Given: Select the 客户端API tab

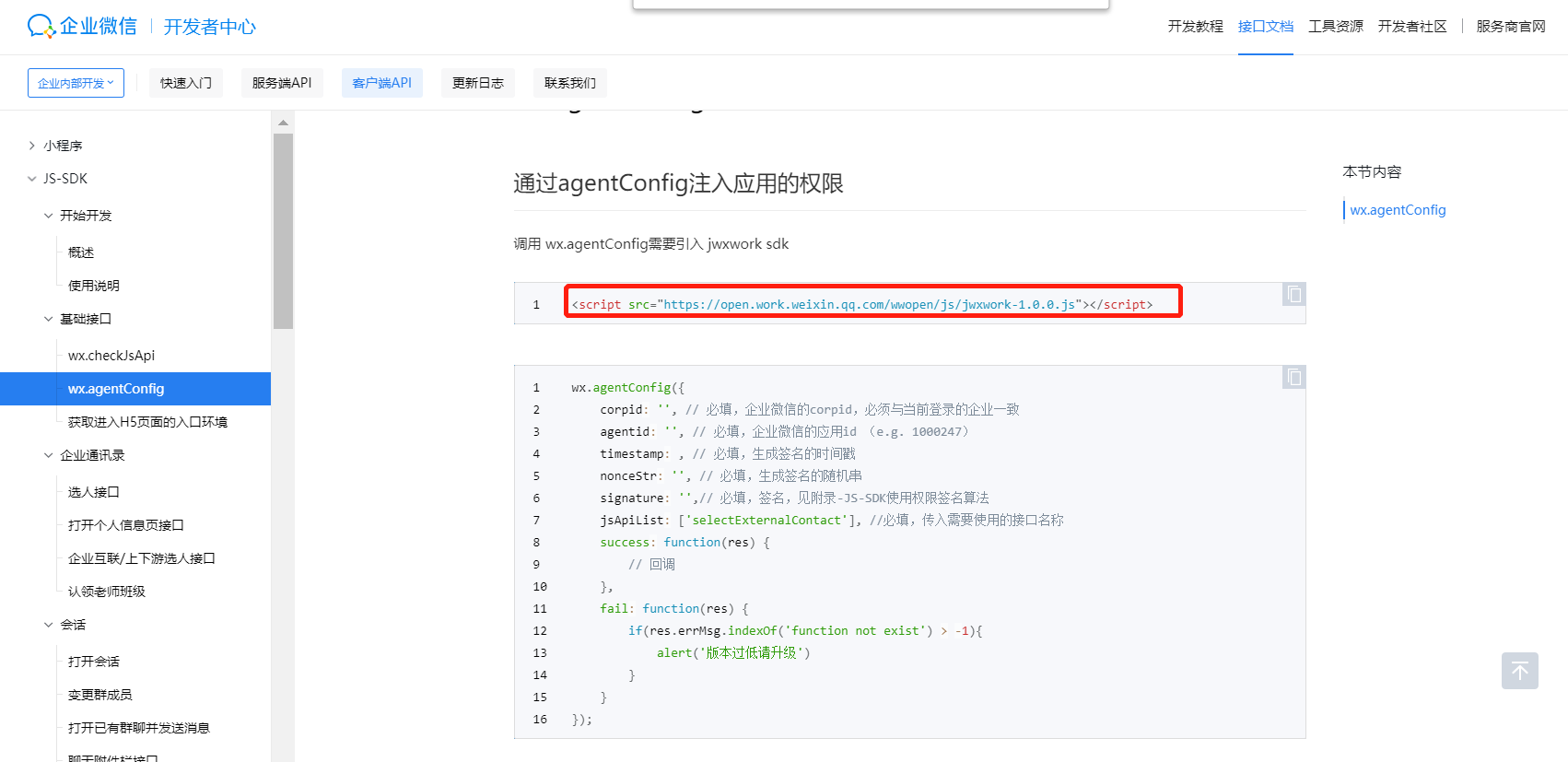Looking at the screenshot, I should coord(381,83).
